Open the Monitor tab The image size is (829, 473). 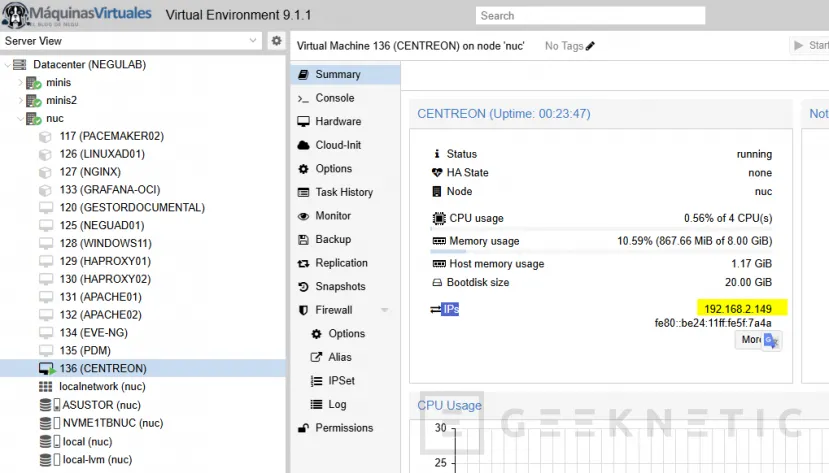(345, 216)
